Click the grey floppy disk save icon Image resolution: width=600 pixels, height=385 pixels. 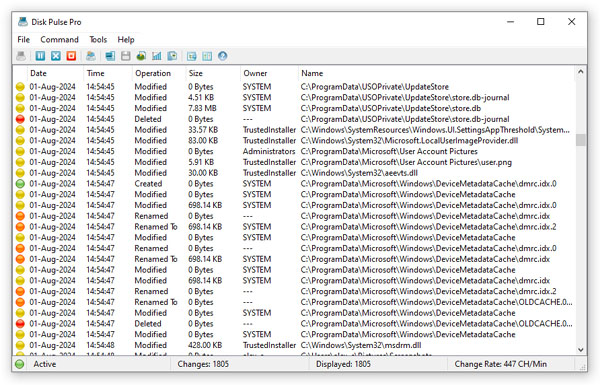pos(126,56)
